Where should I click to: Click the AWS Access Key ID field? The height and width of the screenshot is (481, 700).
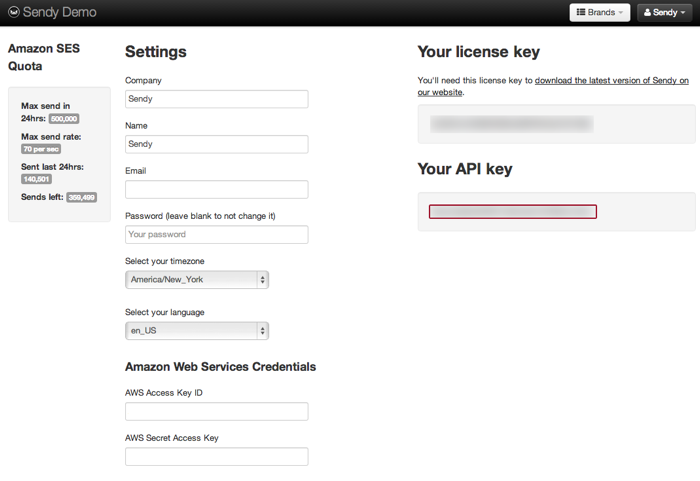[x=216, y=411]
